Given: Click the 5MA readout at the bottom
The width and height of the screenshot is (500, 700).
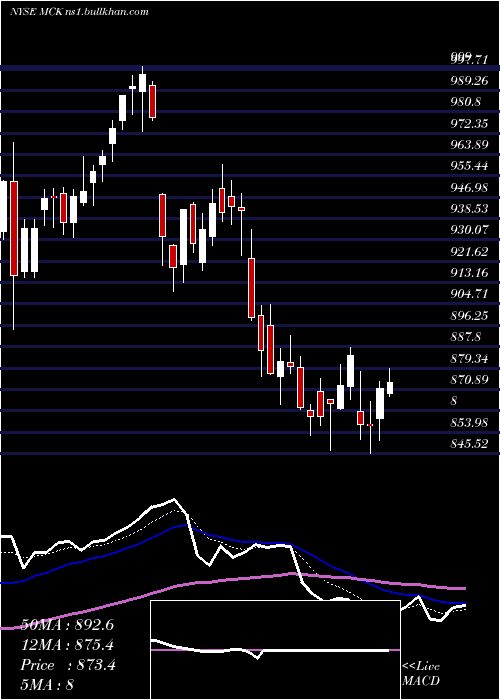Looking at the screenshot, I should pyautogui.click(x=47, y=684).
